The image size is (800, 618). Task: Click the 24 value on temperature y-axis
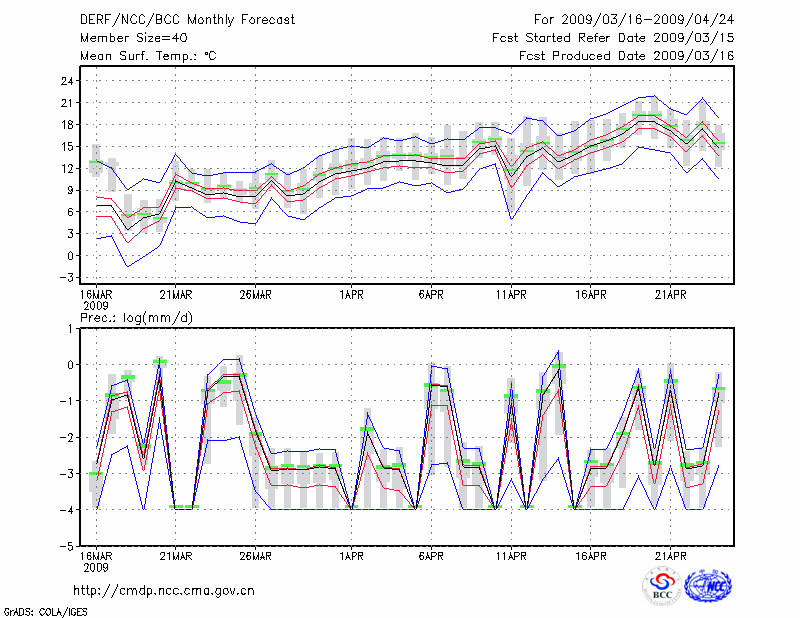66,81
